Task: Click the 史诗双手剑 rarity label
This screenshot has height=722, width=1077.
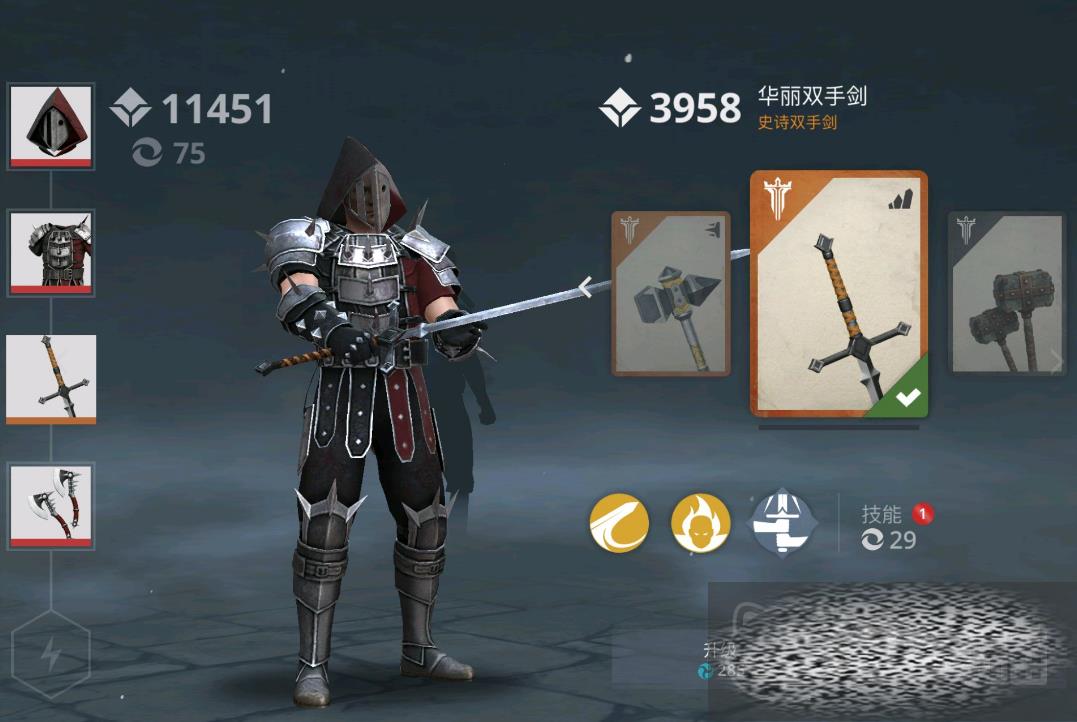Action: pos(797,122)
